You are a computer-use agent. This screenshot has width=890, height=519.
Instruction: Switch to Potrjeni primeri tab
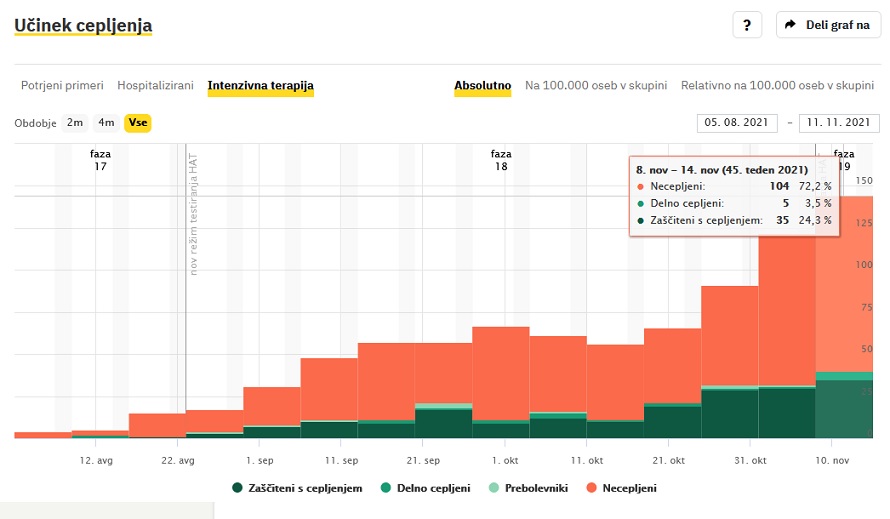click(62, 86)
